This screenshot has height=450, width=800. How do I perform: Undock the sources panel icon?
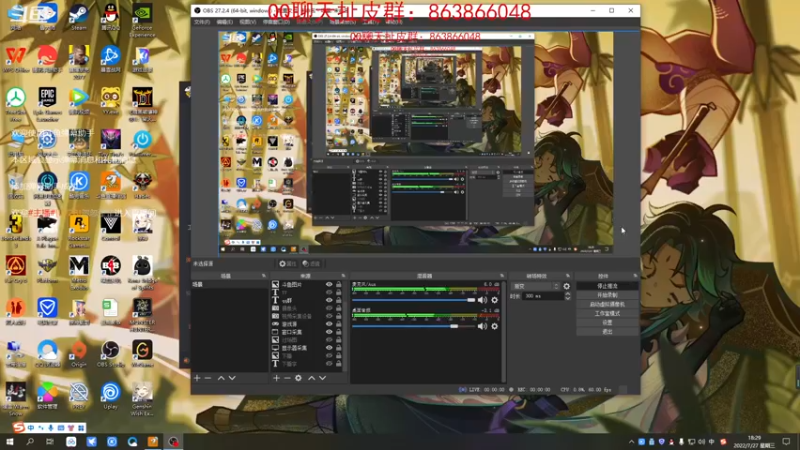343,276
